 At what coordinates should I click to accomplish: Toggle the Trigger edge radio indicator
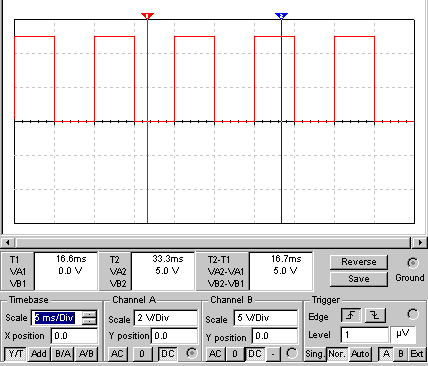tap(413, 314)
